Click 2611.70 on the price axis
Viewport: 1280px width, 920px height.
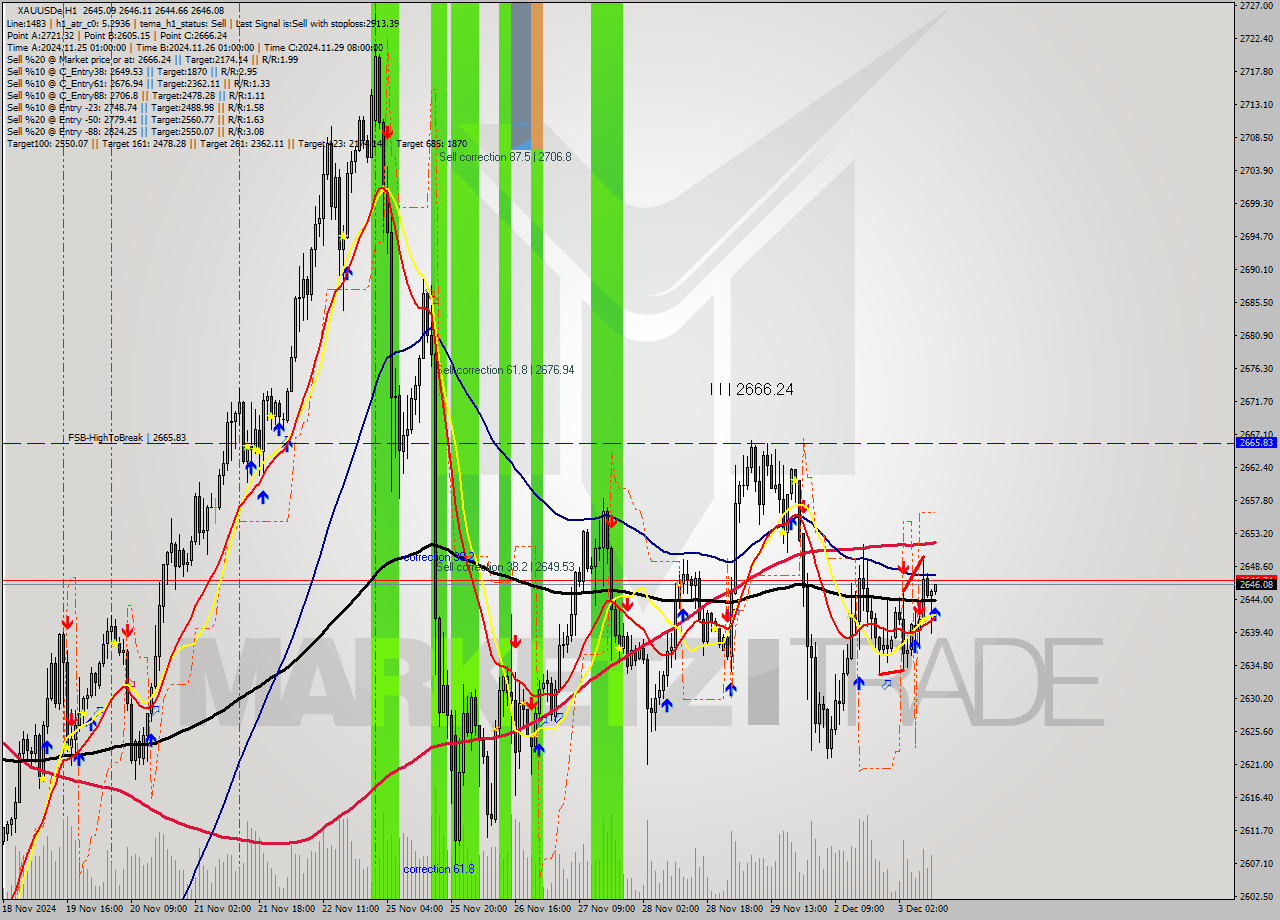coord(1255,830)
